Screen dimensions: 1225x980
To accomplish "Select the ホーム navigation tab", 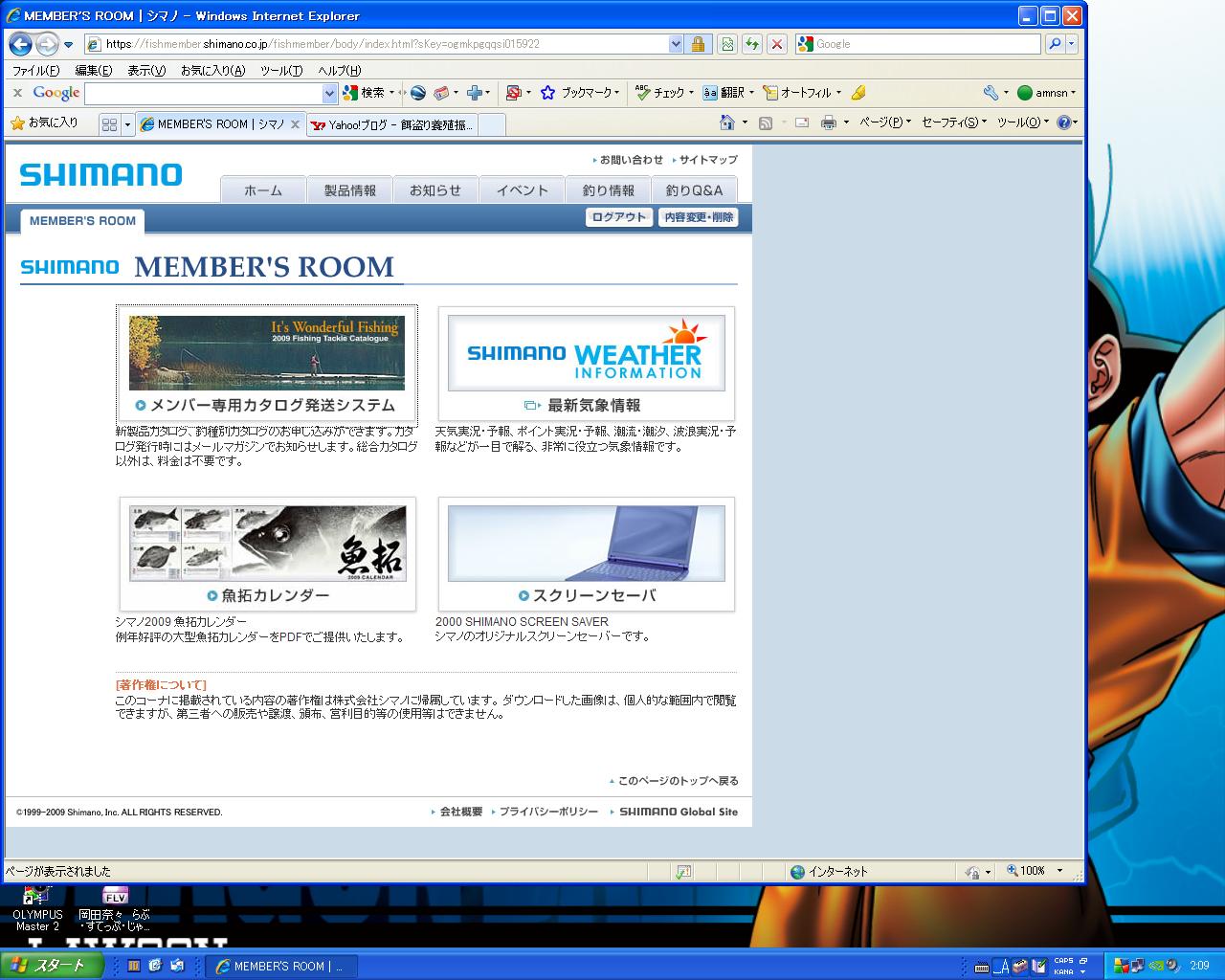I will pyautogui.click(x=263, y=189).
